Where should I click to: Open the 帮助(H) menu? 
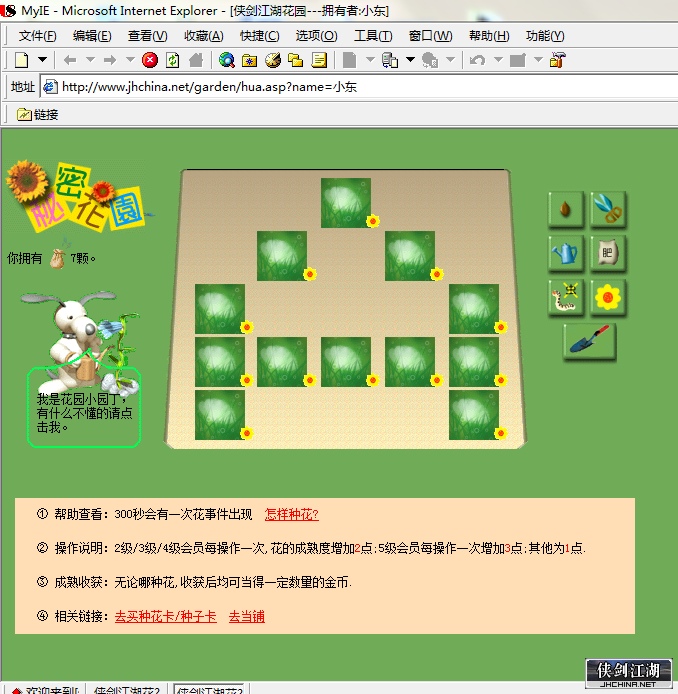[489, 36]
